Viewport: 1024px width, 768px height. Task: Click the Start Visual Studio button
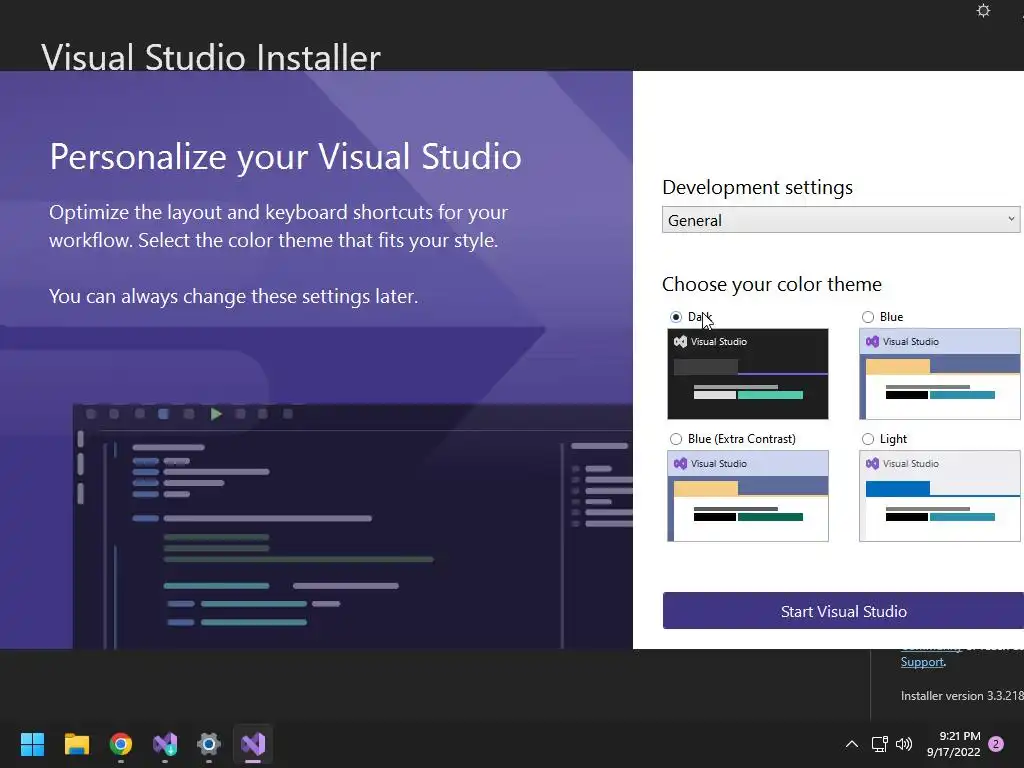coord(843,611)
